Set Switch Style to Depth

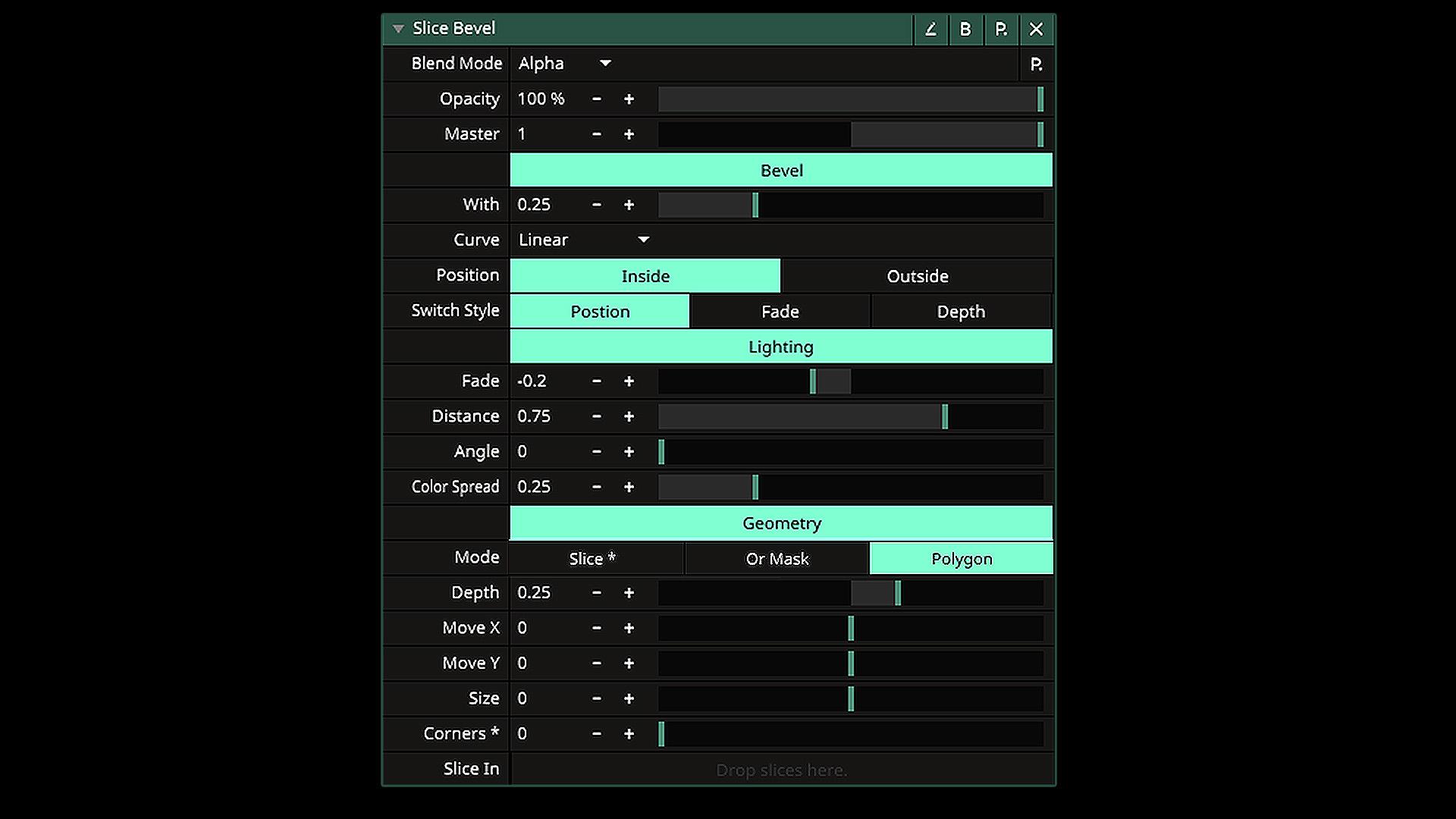(962, 312)
